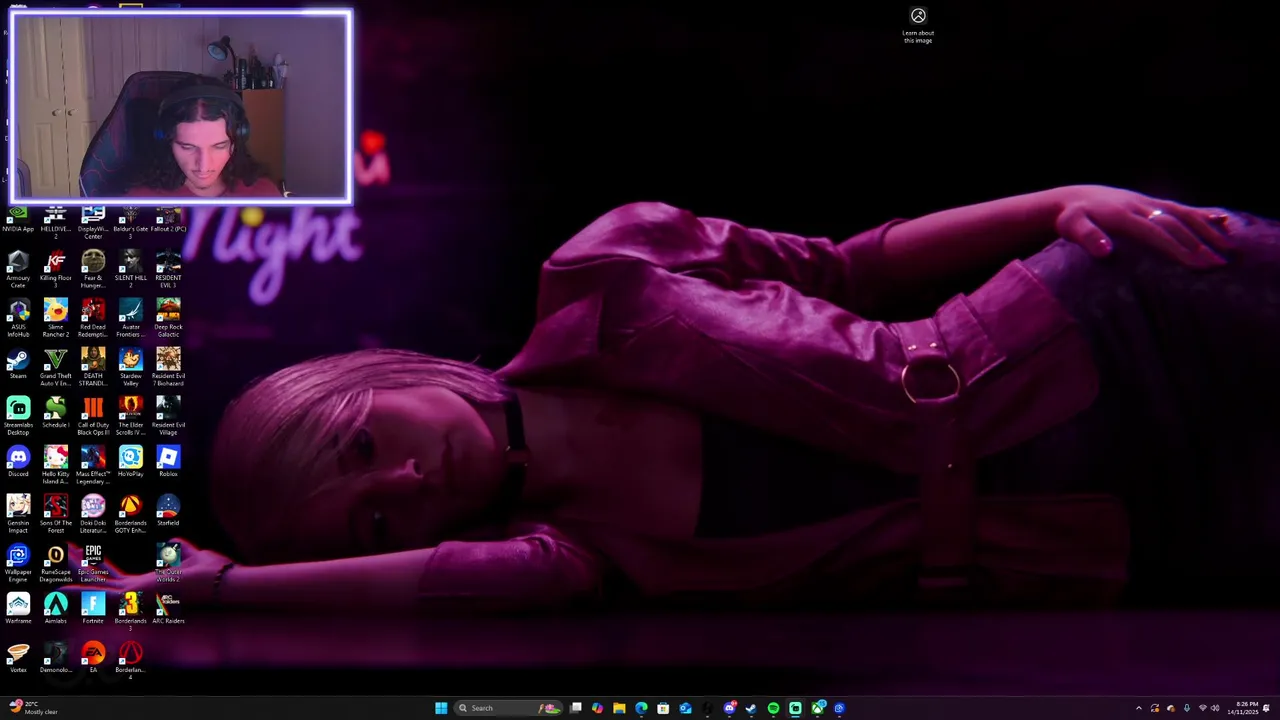Select the Doki Doki Literature Club icon
The image size is (1280, 720).
[93, 514]
